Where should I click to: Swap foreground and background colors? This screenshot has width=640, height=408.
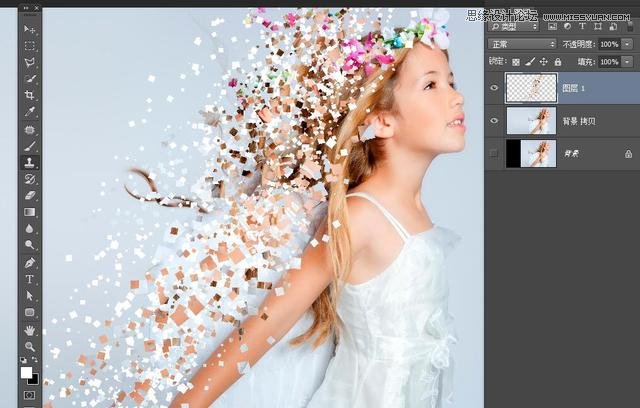click(35, 360)
